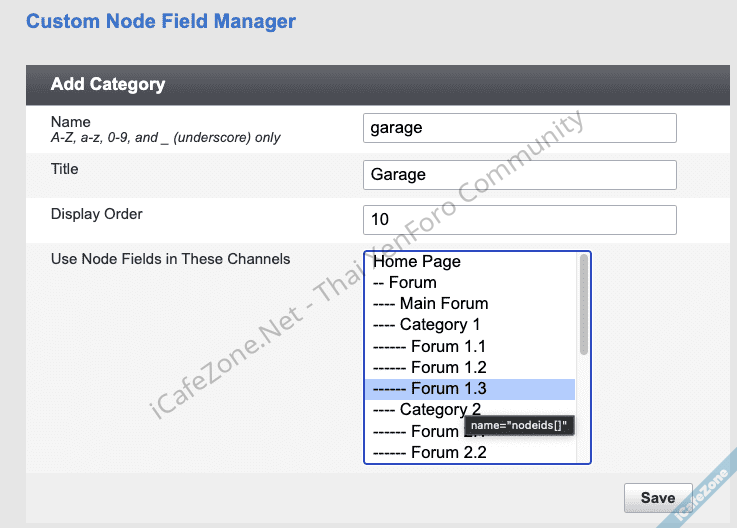The image size is (737, 528).
Task: Click the Display Order field showing 10
Action: click(x=519, y=220)
